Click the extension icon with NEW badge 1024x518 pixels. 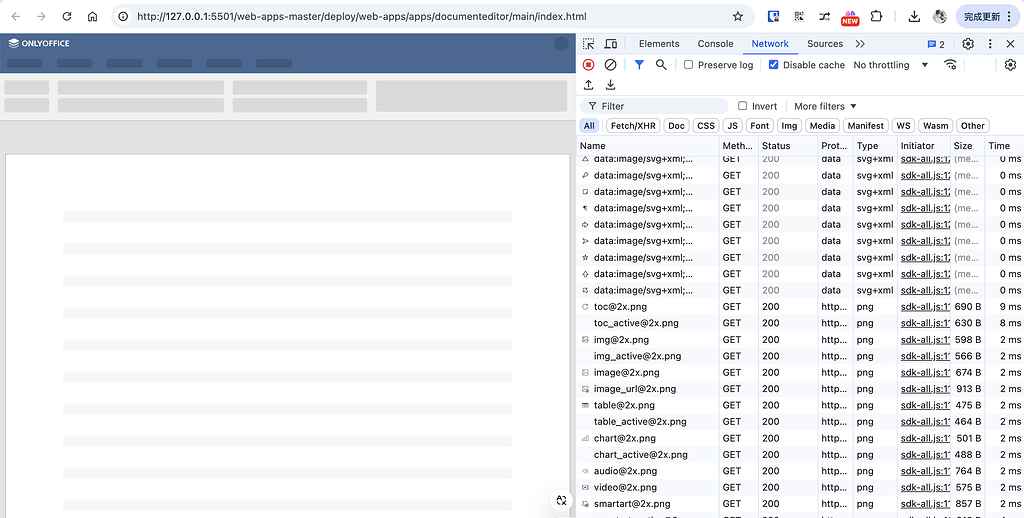click(x=850, y=18)
